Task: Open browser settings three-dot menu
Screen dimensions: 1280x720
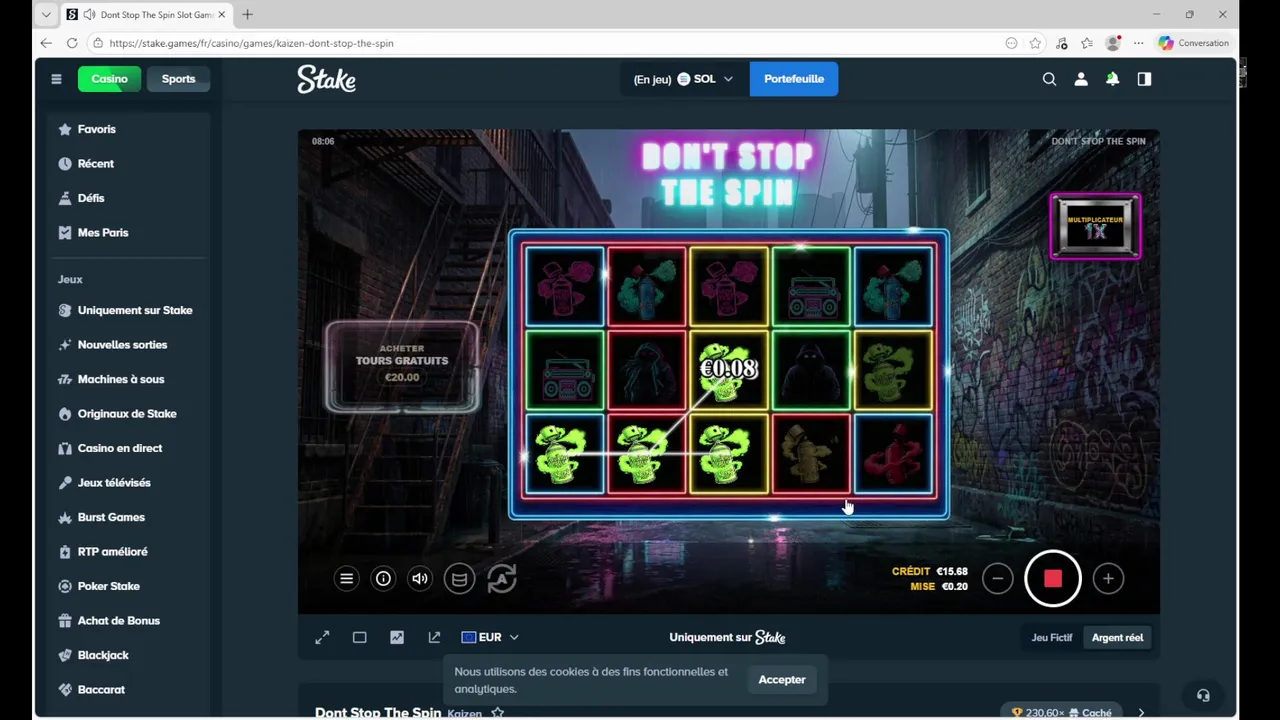Action: [x=1138, y=43]
